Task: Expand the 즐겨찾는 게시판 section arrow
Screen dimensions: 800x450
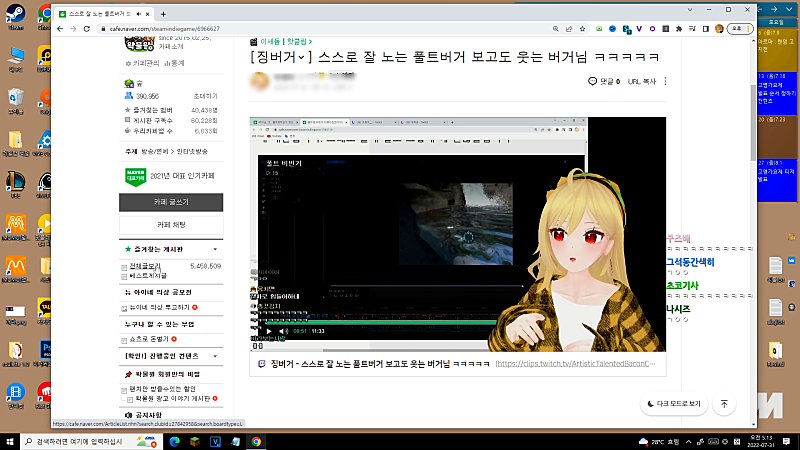Action: [x=215, y=248]
